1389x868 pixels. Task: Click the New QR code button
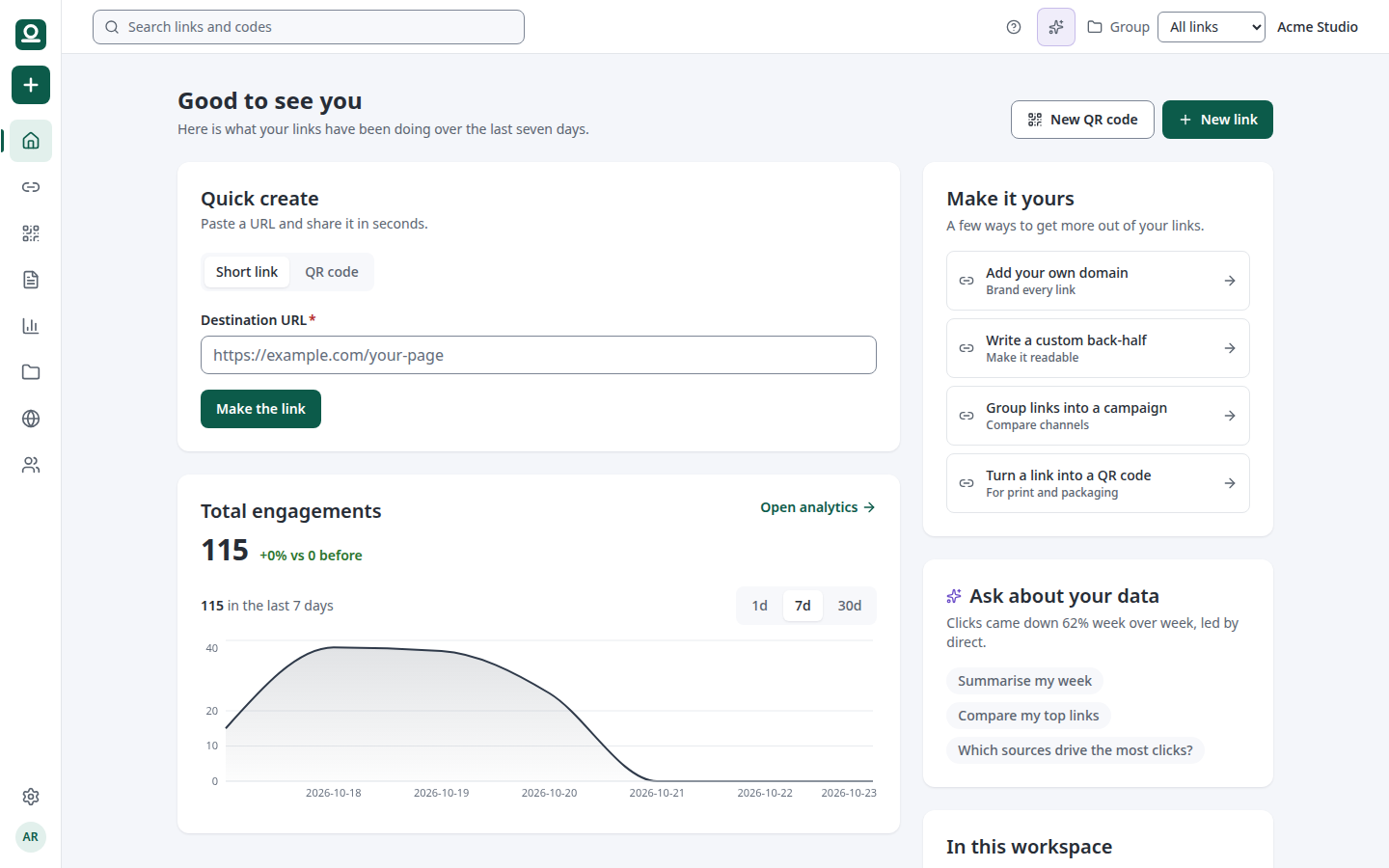(x=1082, y=120)
